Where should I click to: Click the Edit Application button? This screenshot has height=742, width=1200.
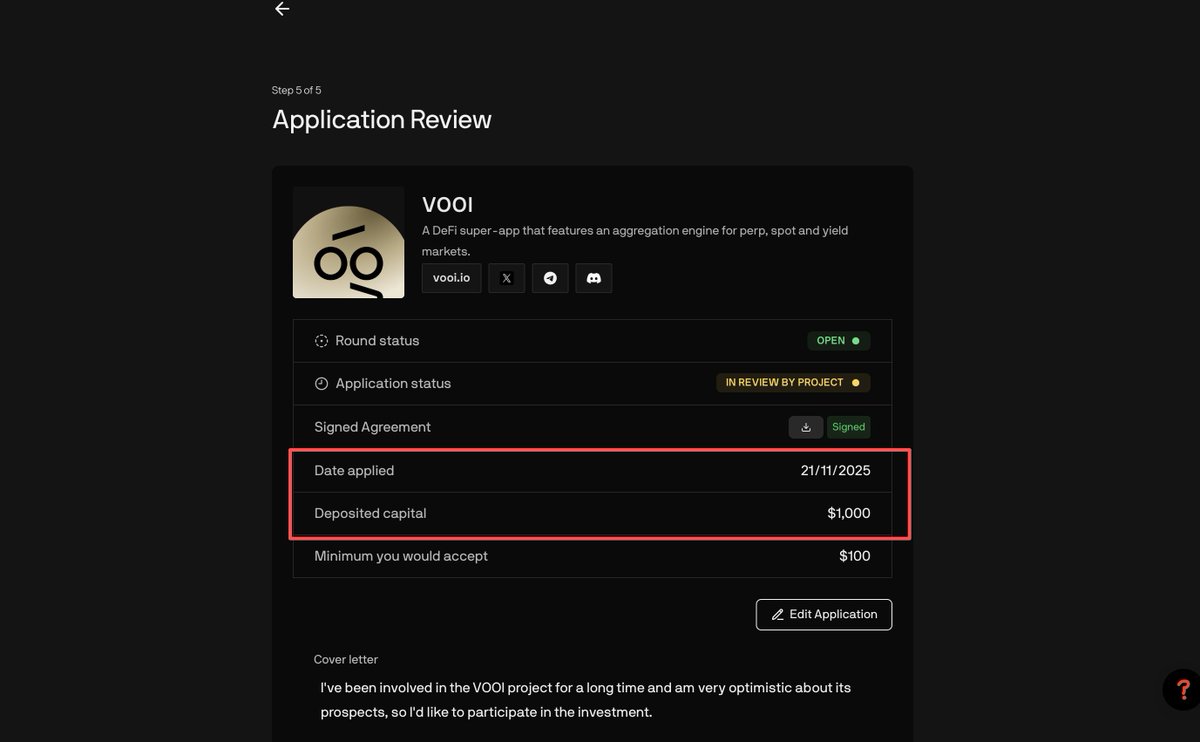[824, 614]
